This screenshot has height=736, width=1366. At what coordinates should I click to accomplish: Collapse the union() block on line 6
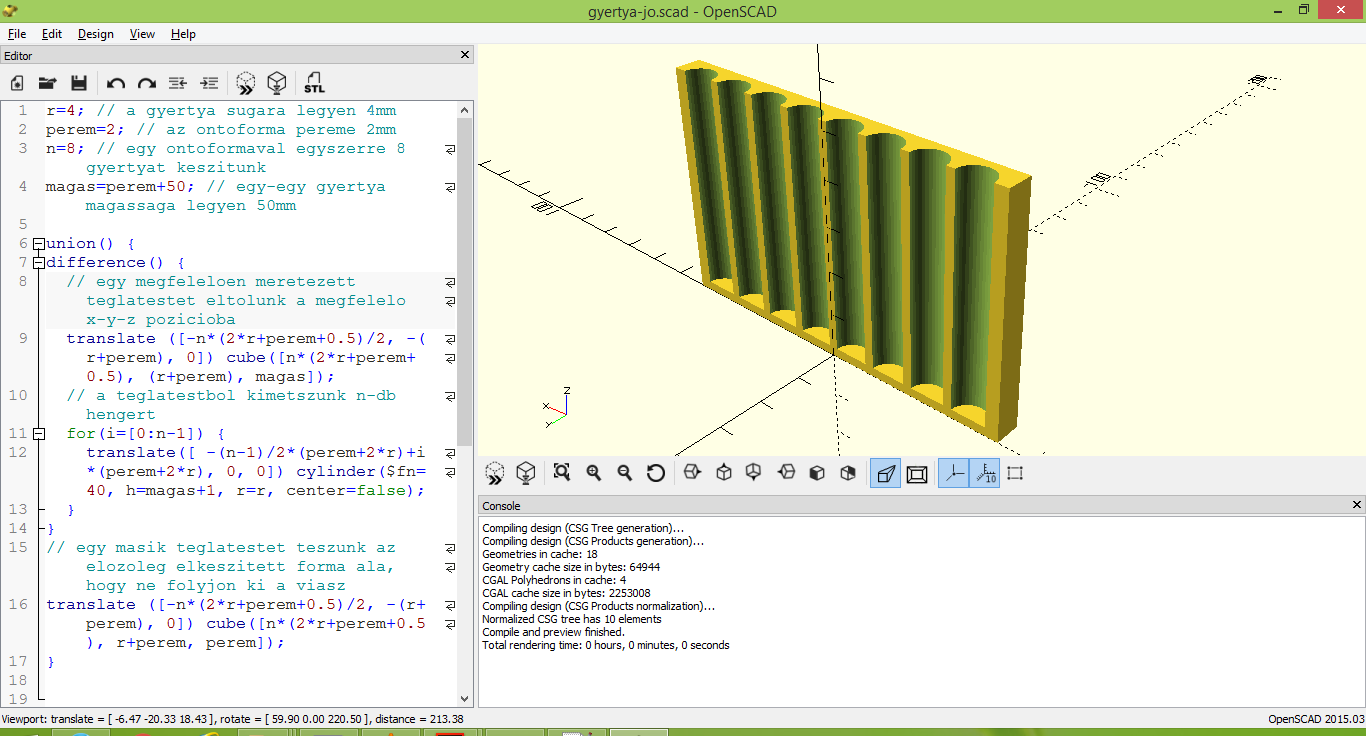(38, 244)
